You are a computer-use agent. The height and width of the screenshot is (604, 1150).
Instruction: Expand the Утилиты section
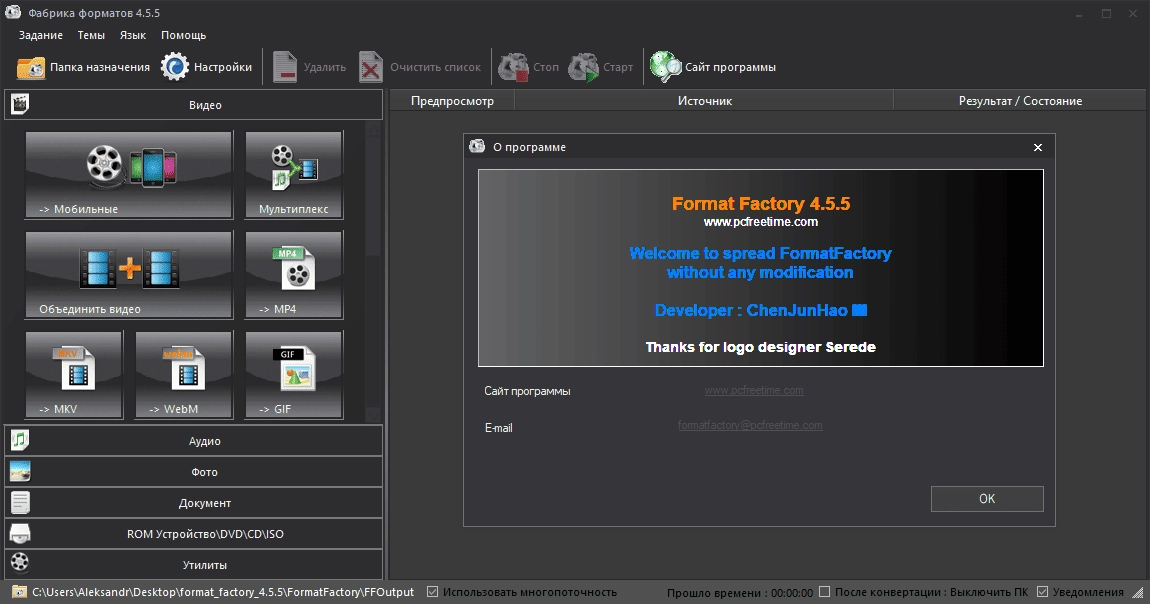194,564
